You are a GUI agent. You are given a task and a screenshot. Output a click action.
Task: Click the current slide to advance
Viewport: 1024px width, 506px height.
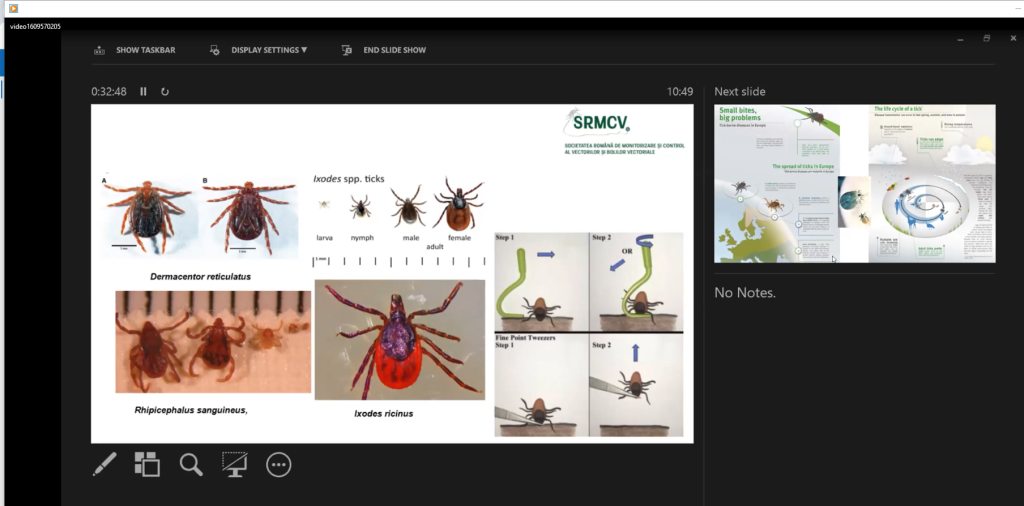(392, 273)
